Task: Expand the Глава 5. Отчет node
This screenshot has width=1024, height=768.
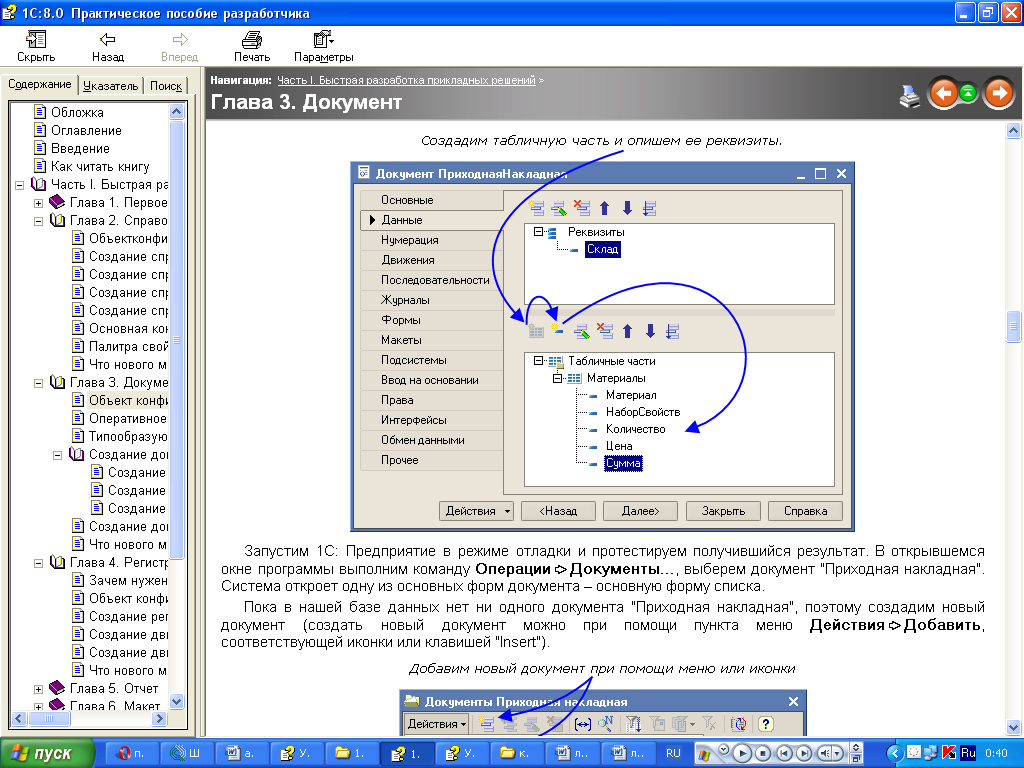Action: [39, 689]
